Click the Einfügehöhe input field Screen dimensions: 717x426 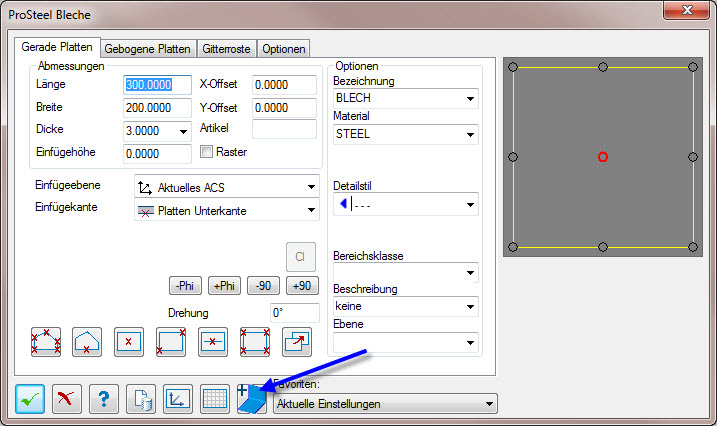157,154
